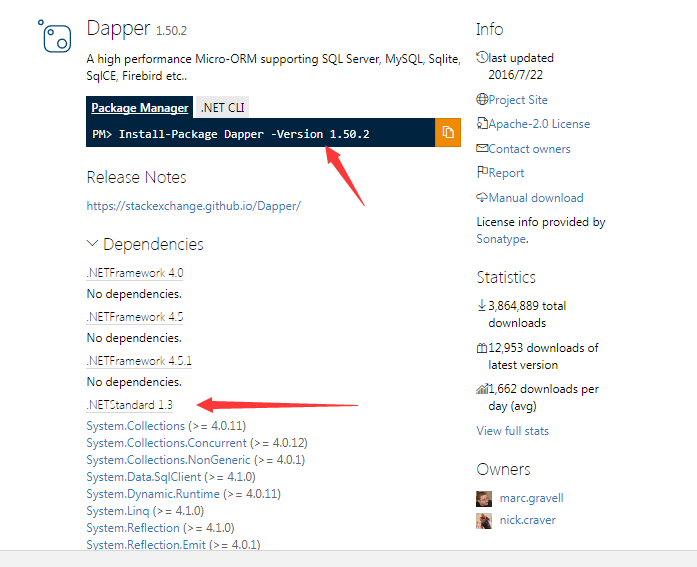Image resolution: width=697 pixels, height=567 pixels.
Task: Click the License info provided by text
Action: [541, 222]
